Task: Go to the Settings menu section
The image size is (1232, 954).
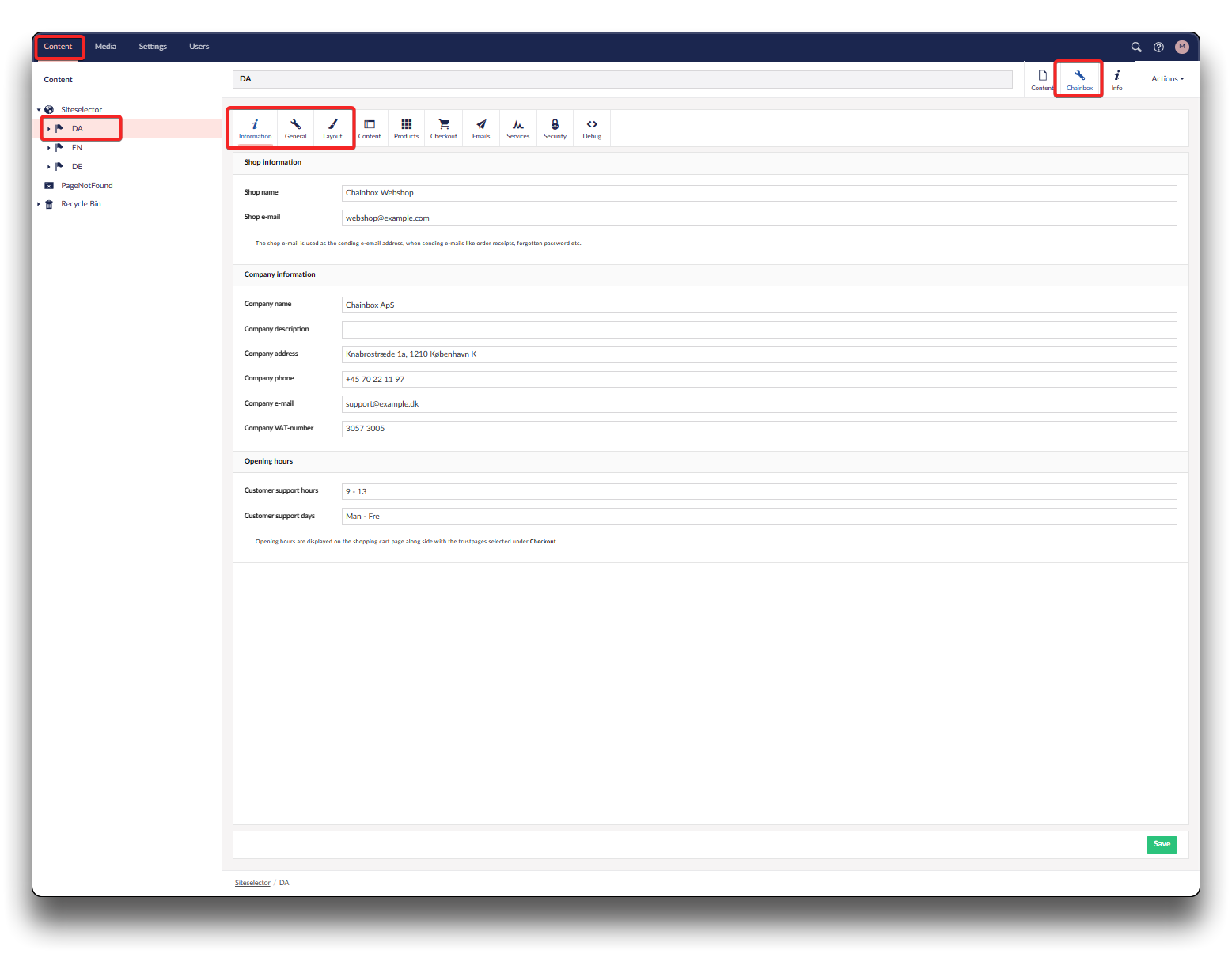Action: [153, 47]
